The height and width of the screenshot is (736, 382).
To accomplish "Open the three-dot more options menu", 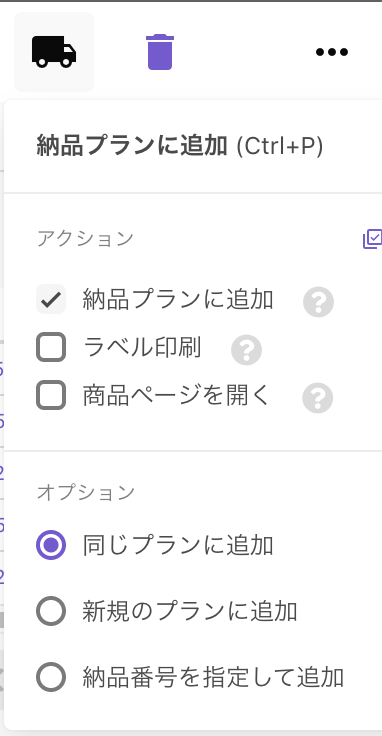I will [x=332, y=52].
